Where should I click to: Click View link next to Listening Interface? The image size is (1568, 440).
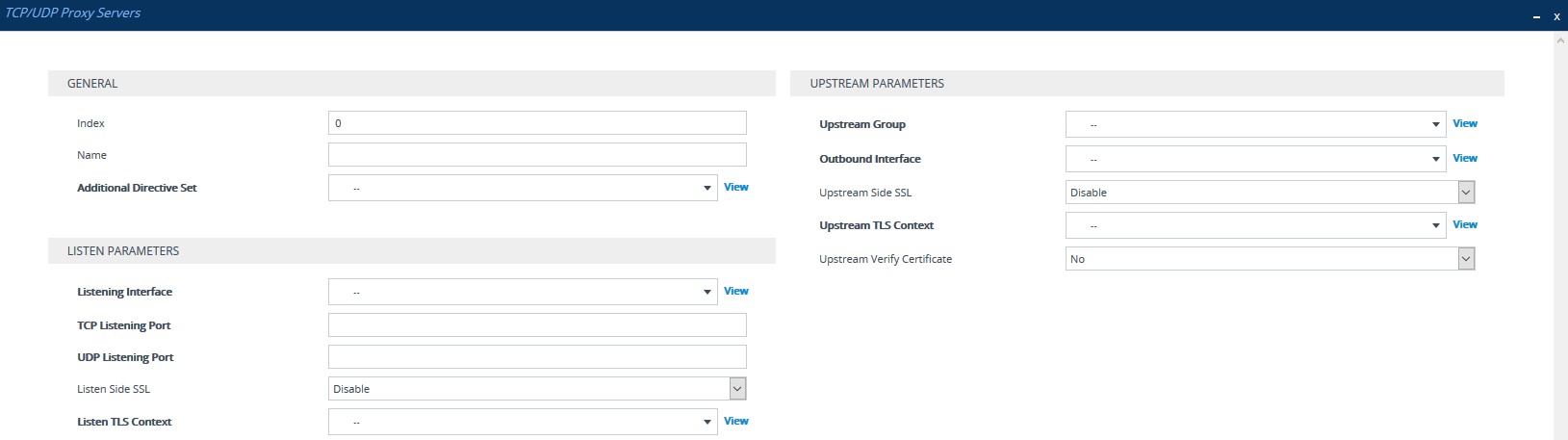[x=735, y=291]
